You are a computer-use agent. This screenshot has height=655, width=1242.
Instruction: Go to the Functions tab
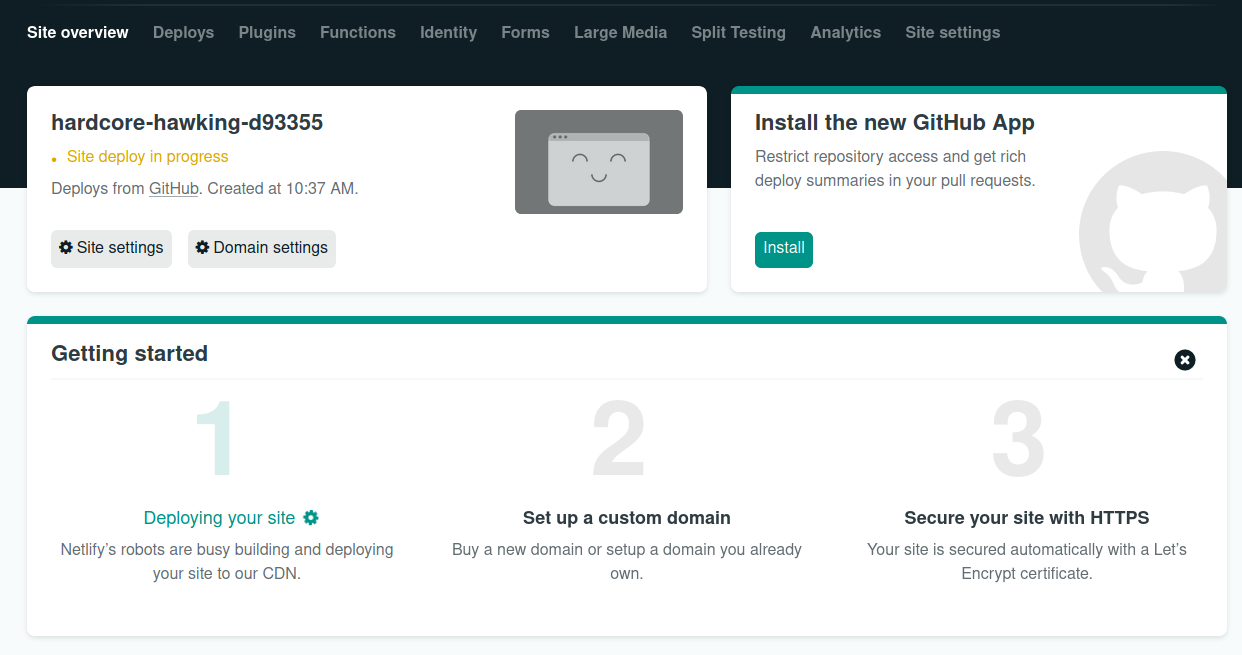point(358,32)
